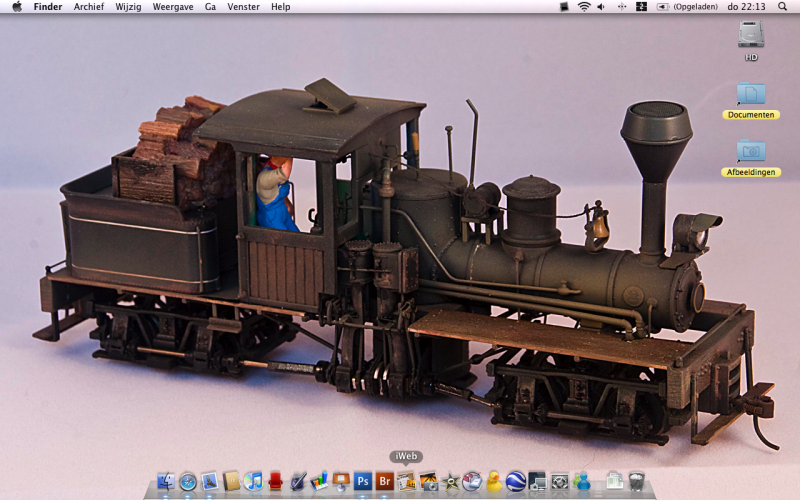
Task: Open Front Row red chair icon
Action: click(x=275, y=481)
